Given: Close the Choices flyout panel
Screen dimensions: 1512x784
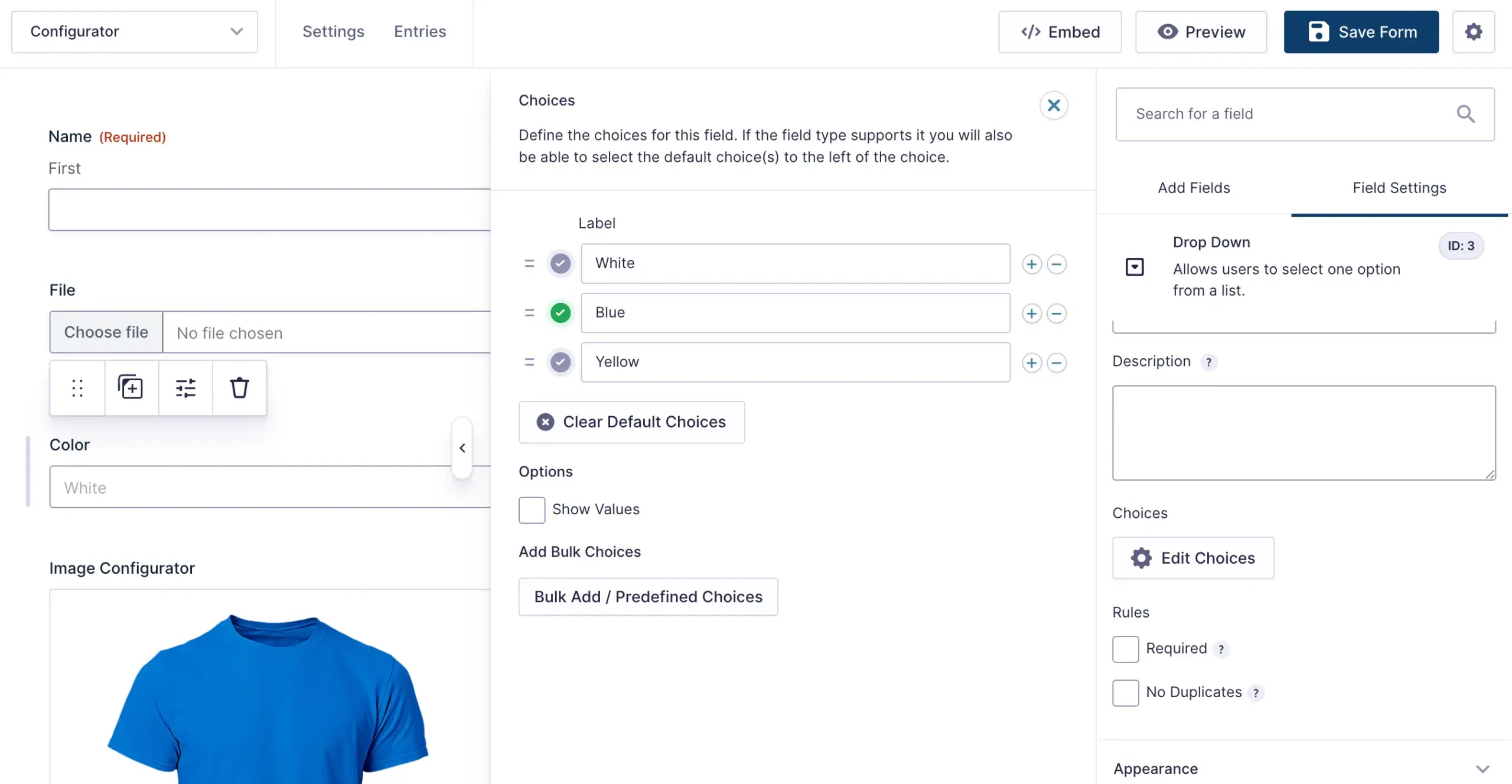Looking at the screenshot, I should coord(1053,106).
